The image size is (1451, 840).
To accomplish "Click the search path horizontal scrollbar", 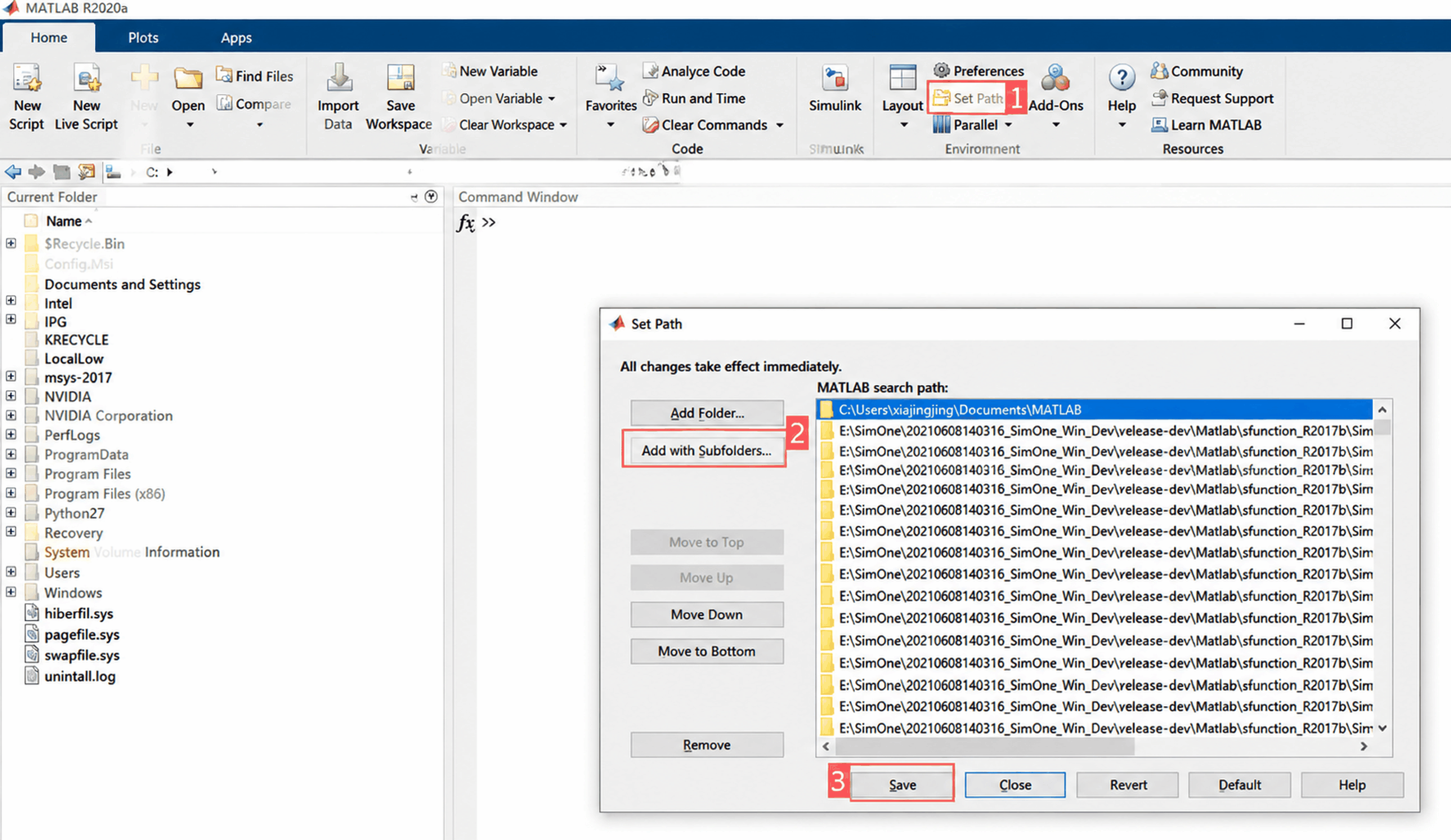I will click(x=984, y=747).
